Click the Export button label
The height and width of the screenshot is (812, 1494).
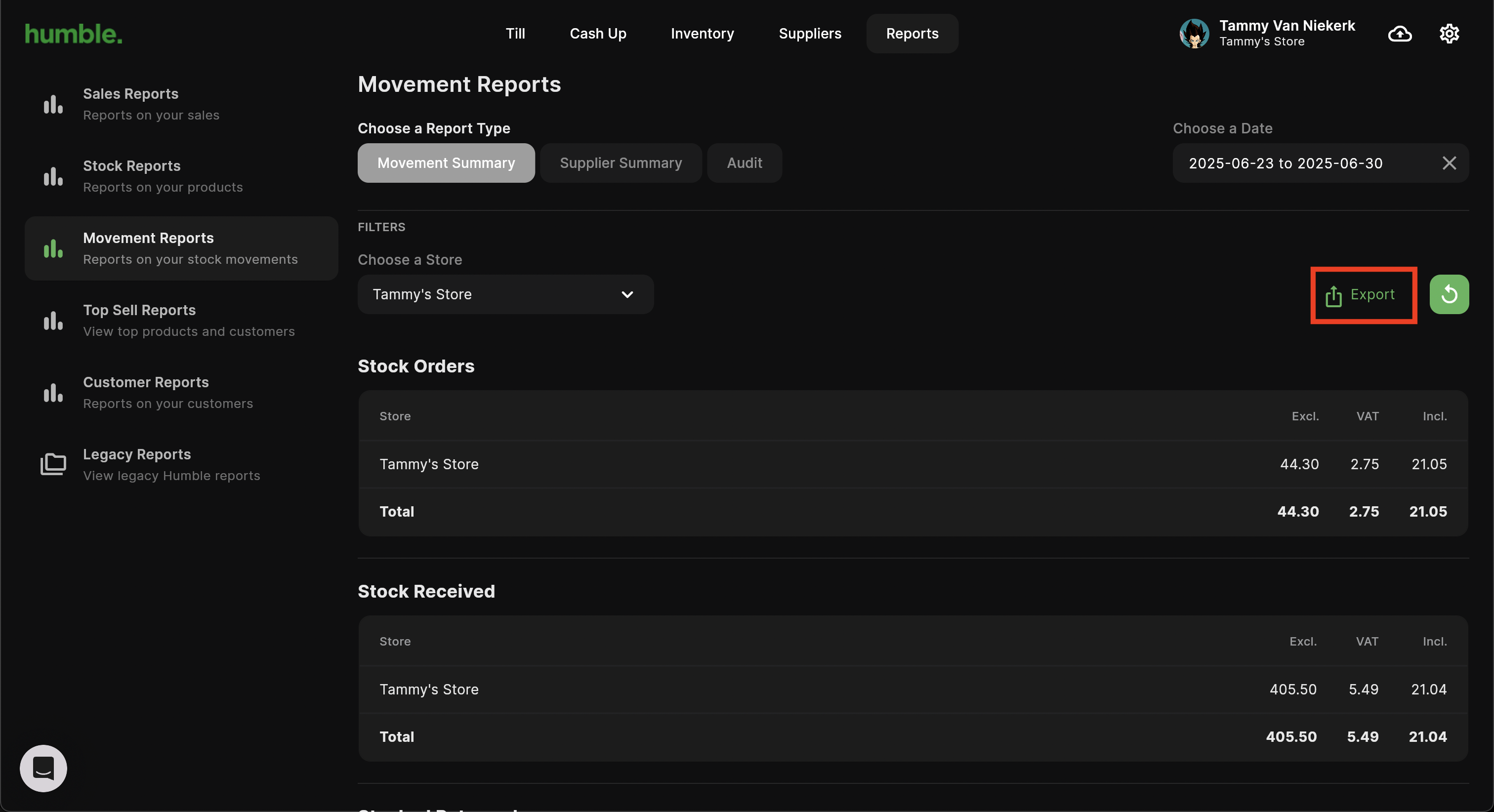click(x=1372, y=294)
